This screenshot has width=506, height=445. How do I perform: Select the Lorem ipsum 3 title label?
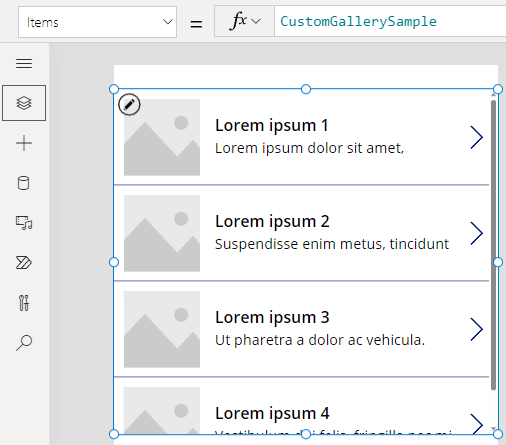pyautogui.click(x=272, y=317)
